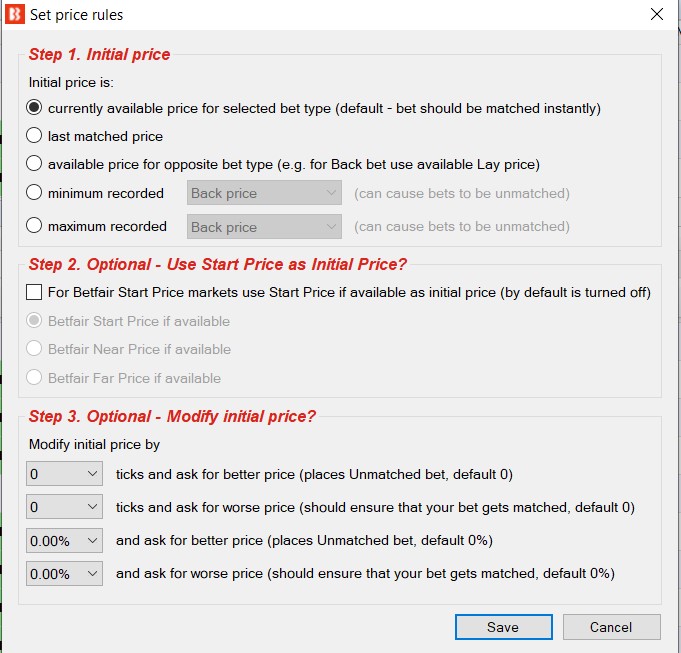
Task: Choose Betfair Near Price if available
Action: tap(34, 348)
